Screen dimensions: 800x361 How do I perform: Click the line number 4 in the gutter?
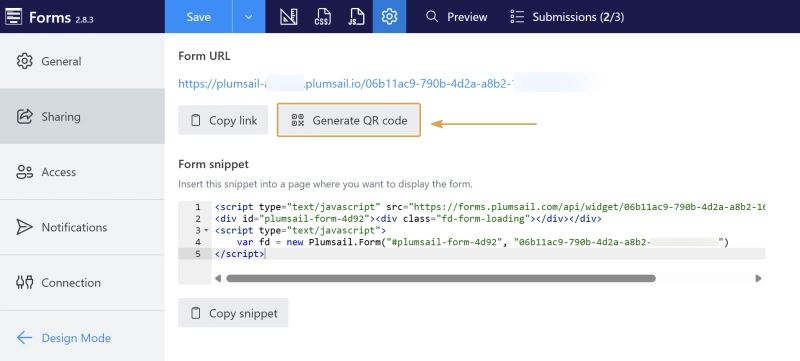[x=197, y=242]
